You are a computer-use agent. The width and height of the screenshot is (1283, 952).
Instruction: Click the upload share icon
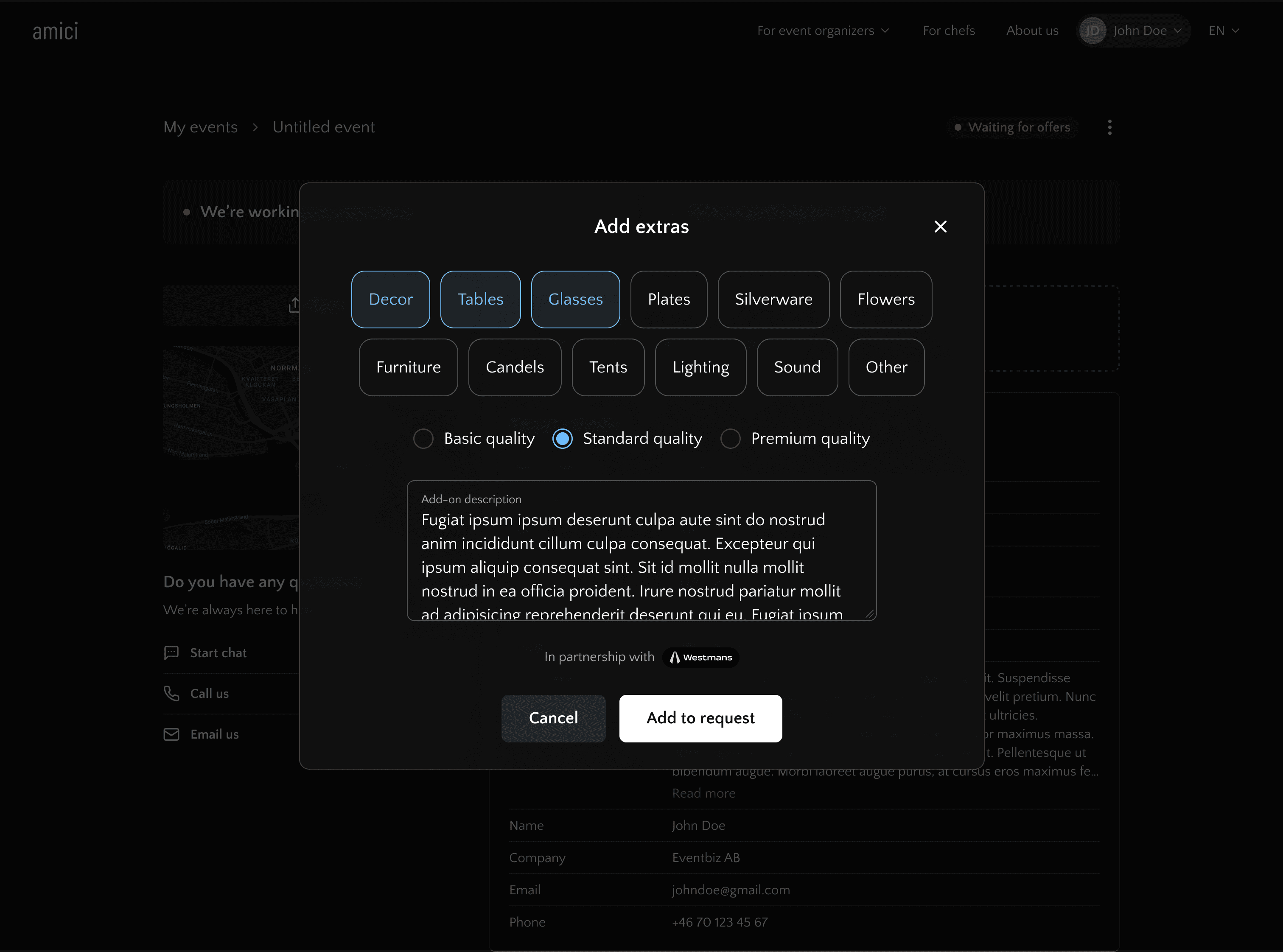[x=294, y=305]
